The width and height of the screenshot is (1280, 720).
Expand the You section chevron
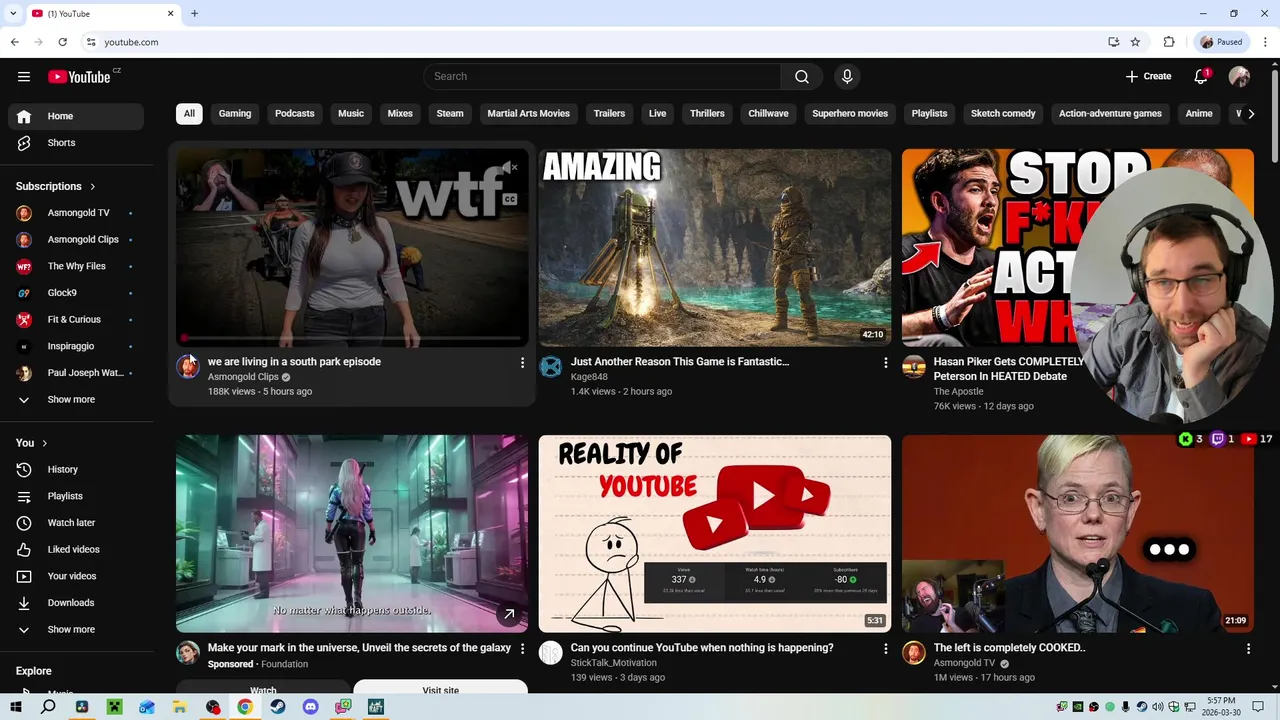45,443
